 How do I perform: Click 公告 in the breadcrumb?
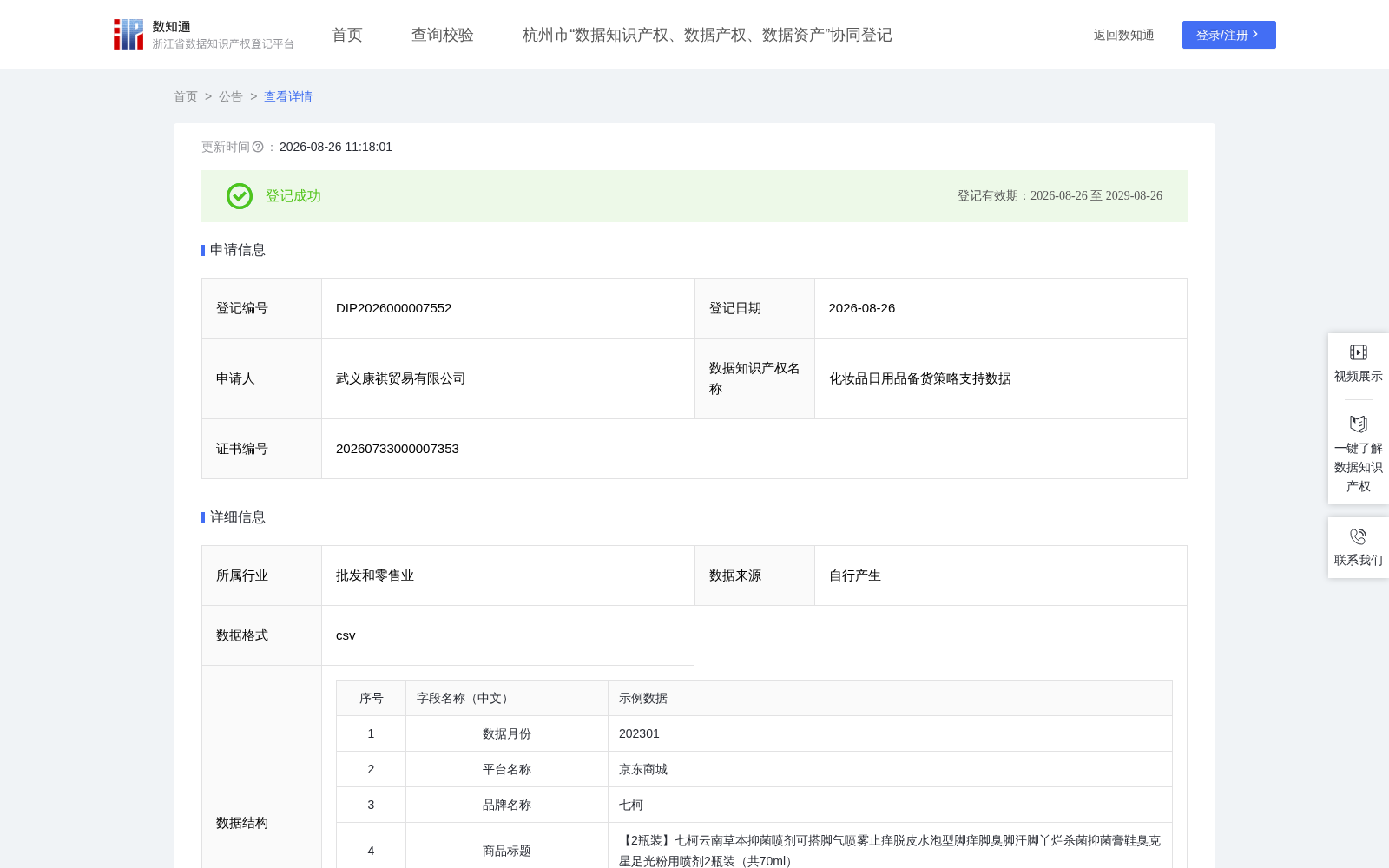(x=231, y=96)
